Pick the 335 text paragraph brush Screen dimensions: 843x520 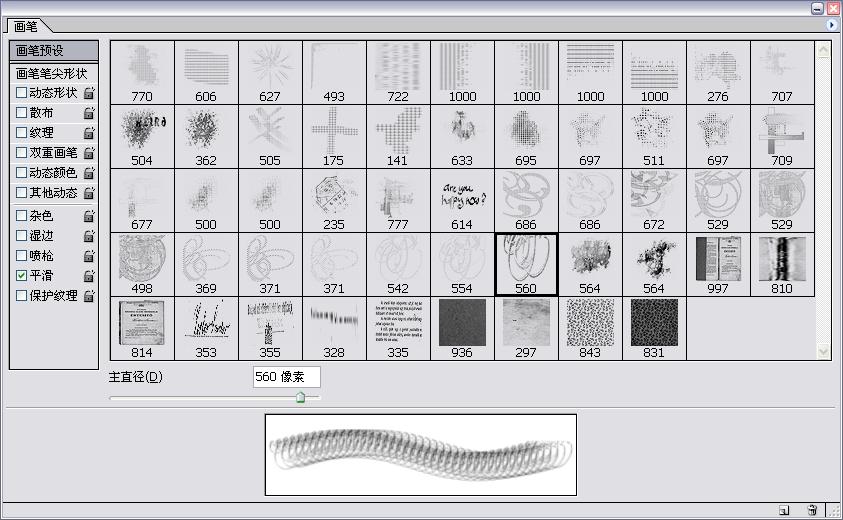398,329
